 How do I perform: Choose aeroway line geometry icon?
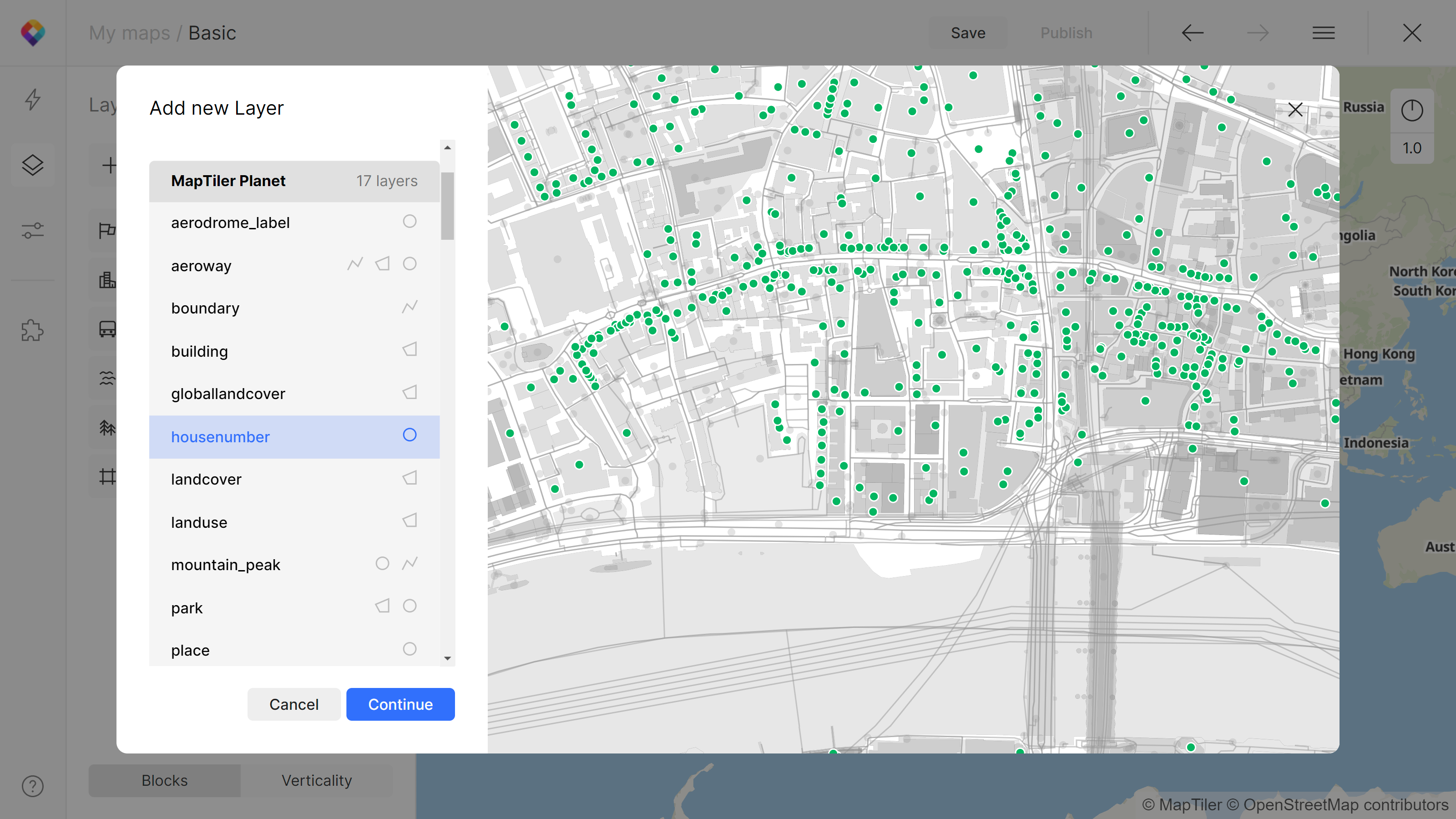pyautogui.click(x=355, y=264)
